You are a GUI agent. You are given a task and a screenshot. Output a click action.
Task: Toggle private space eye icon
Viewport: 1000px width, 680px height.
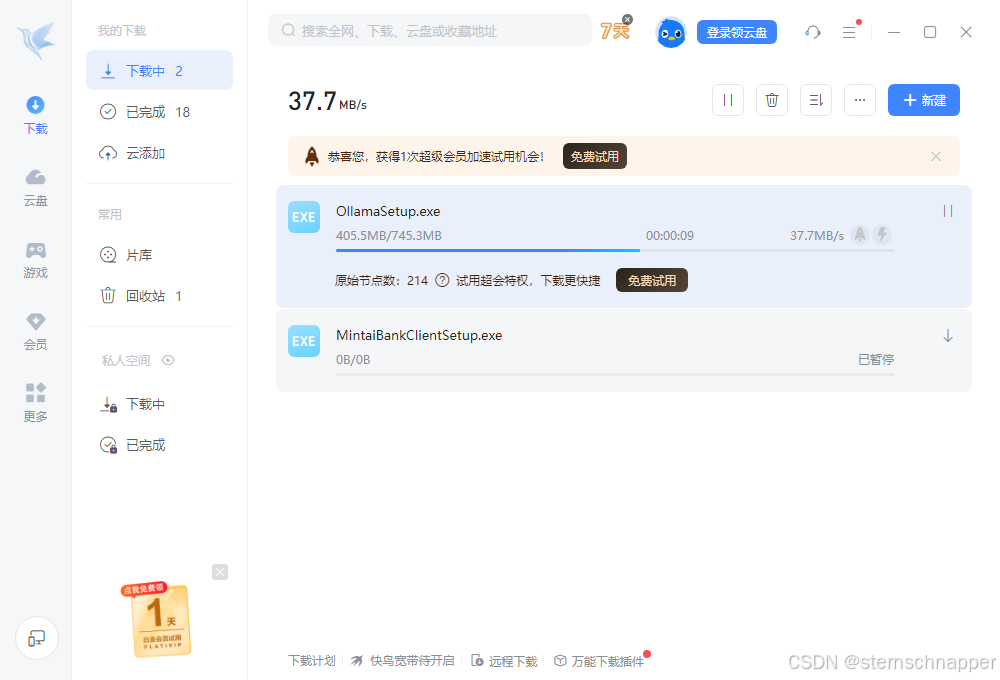168,360
